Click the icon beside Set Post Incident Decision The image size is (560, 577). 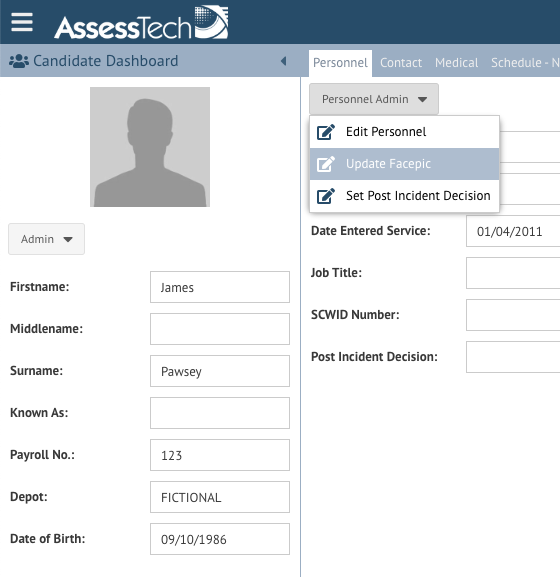point(326,196)
